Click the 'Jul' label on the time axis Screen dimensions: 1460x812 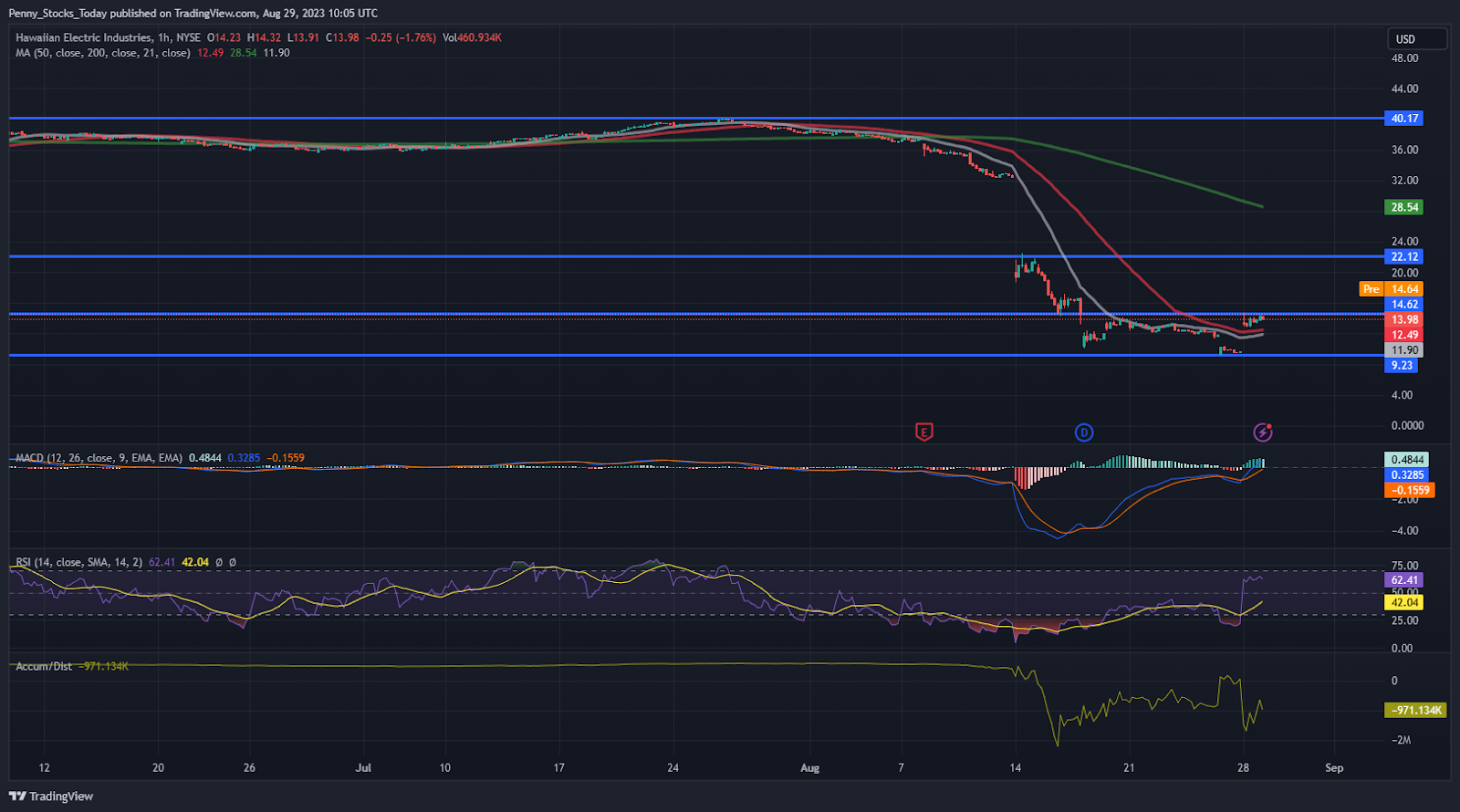363,768
